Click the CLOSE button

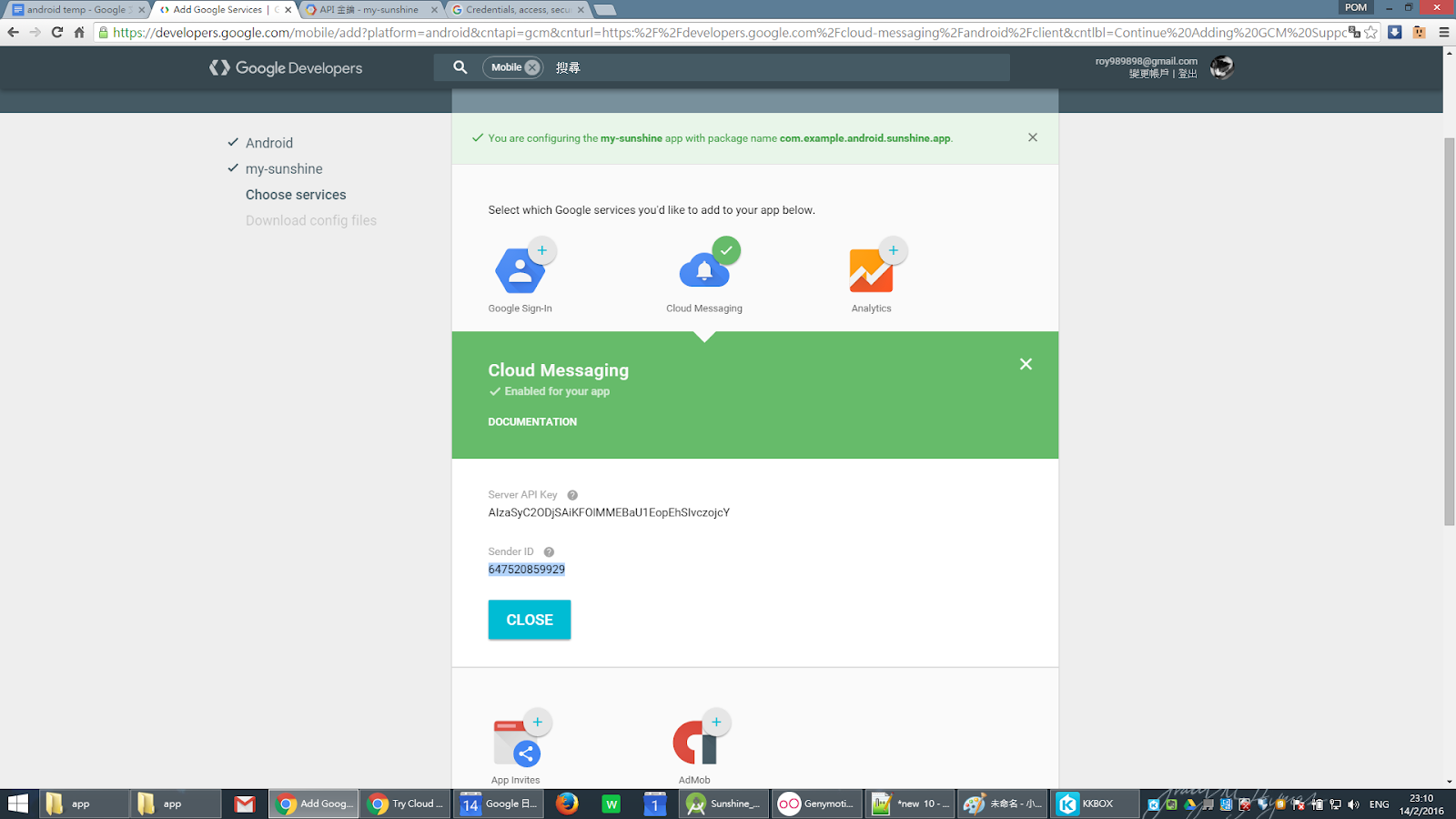[x=530, y=620]
